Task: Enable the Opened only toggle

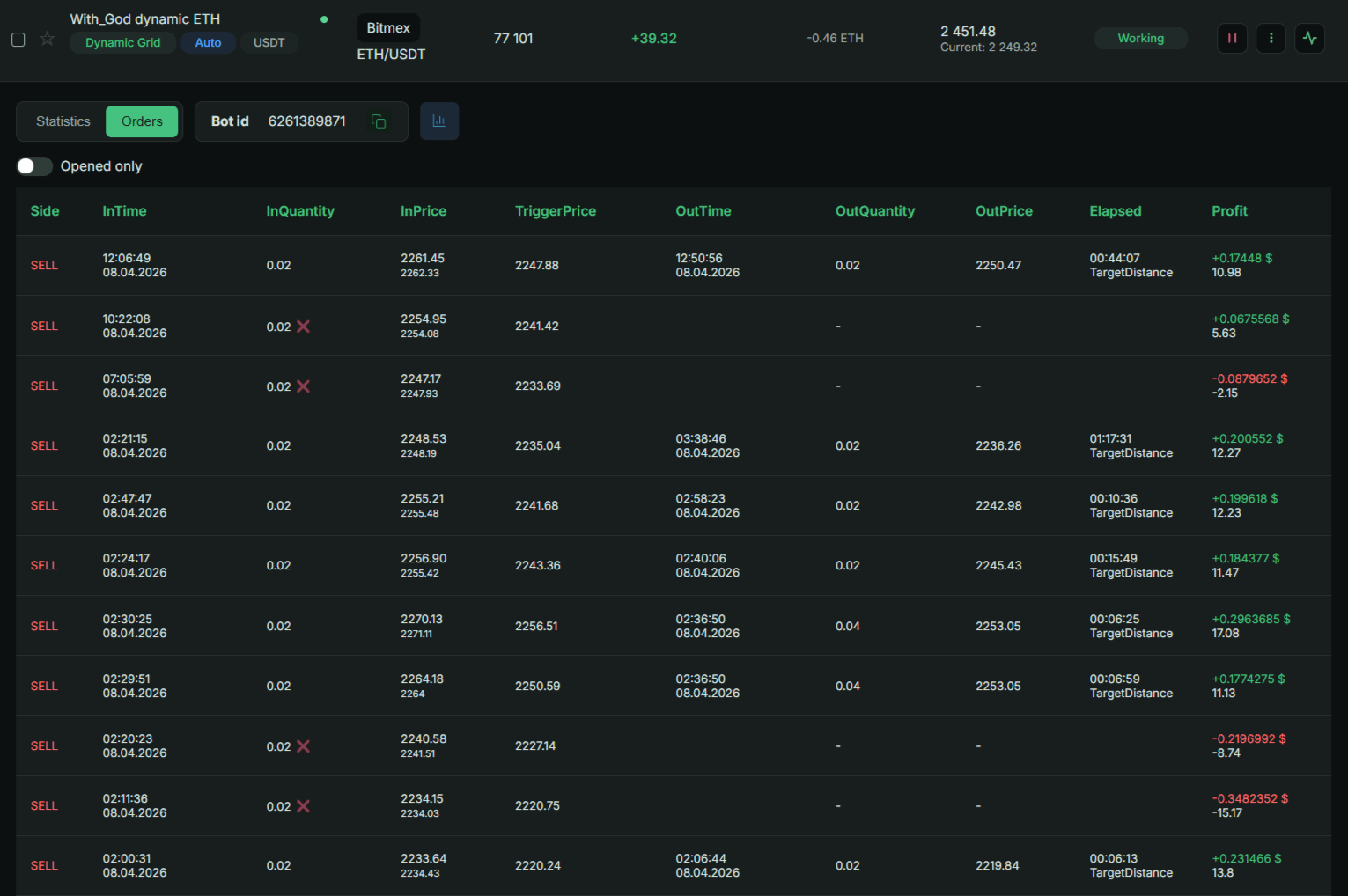Action: (33, 165)
